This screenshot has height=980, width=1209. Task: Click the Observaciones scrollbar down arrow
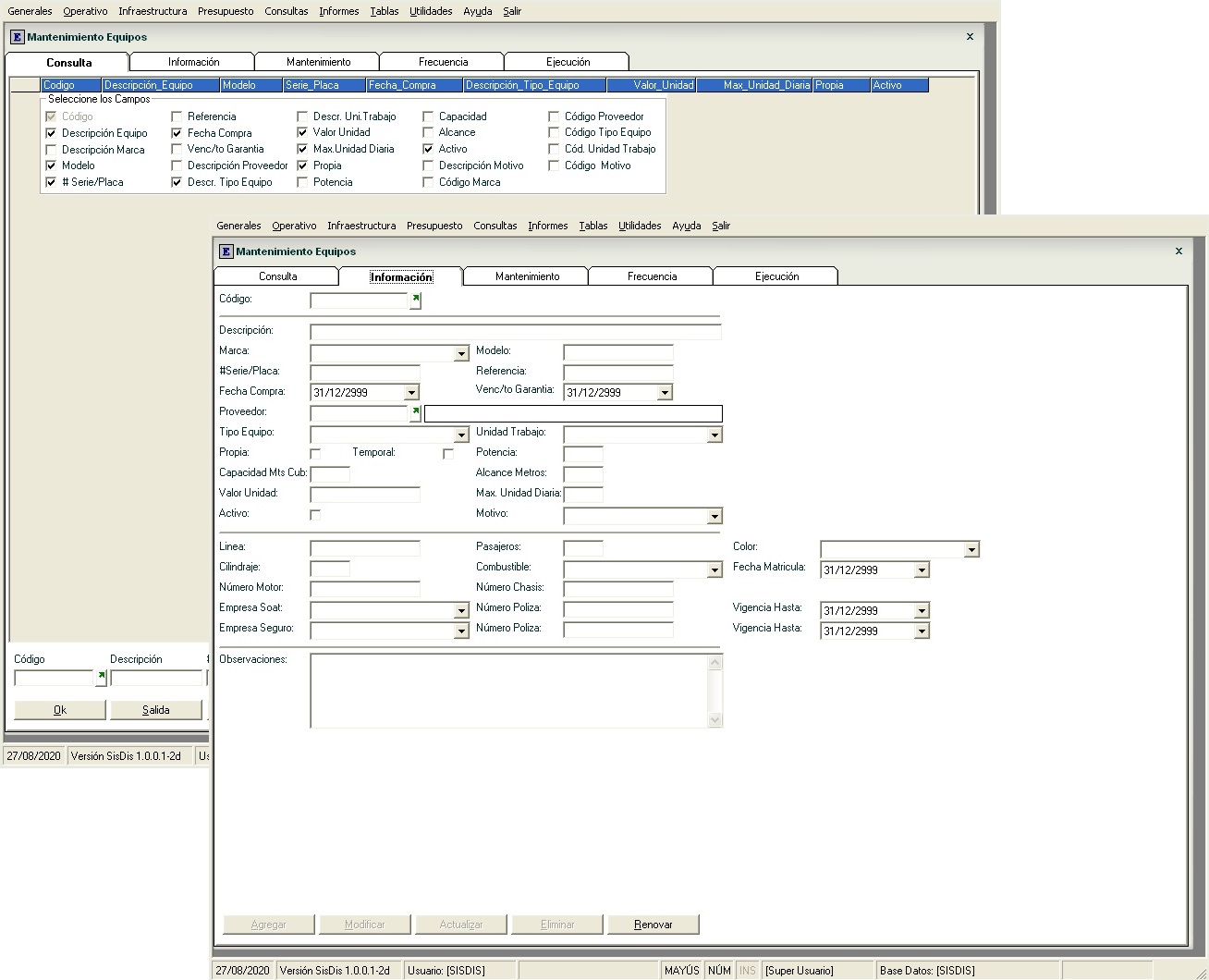click(x=714, y=720)
